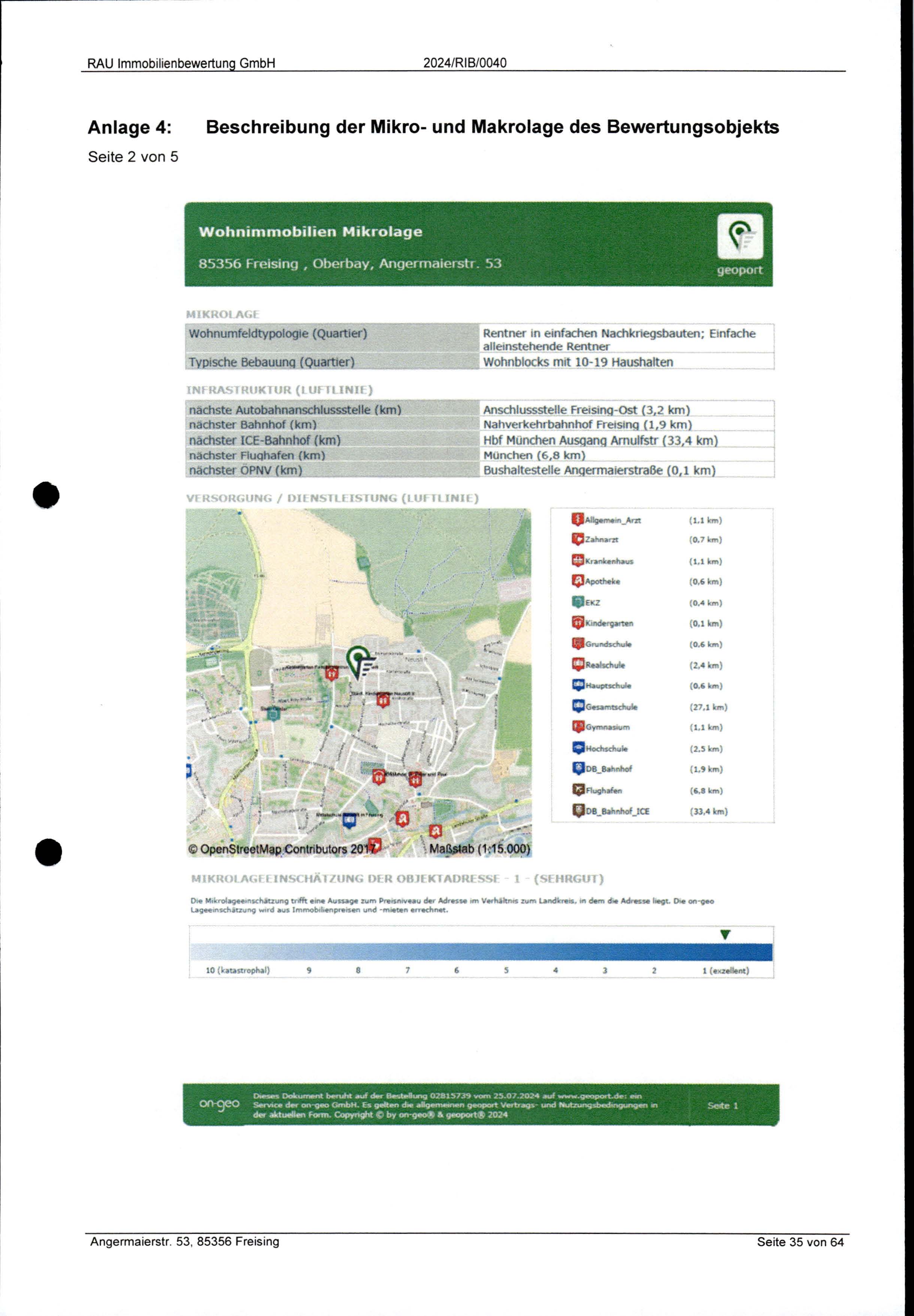Click the Zahnarzt legend icon

[577, 539]
